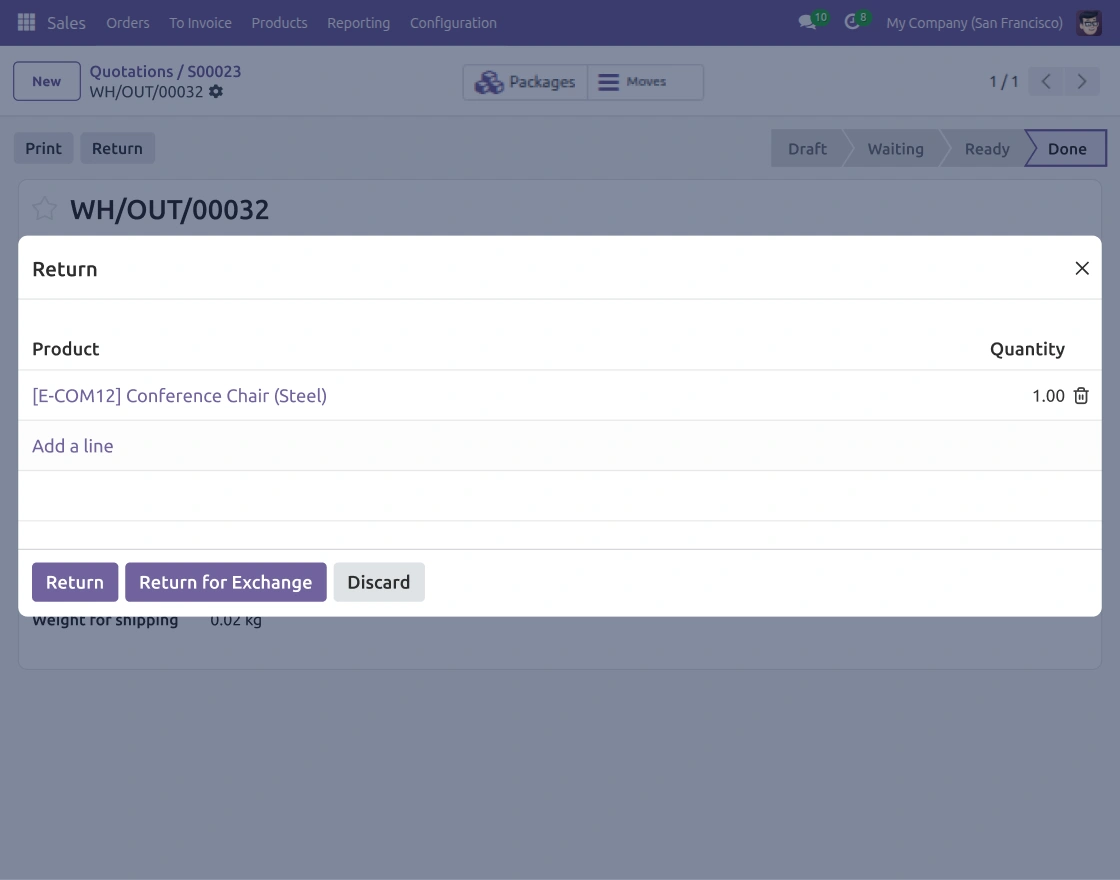Go to the previous record arrow

(1046, 81)
